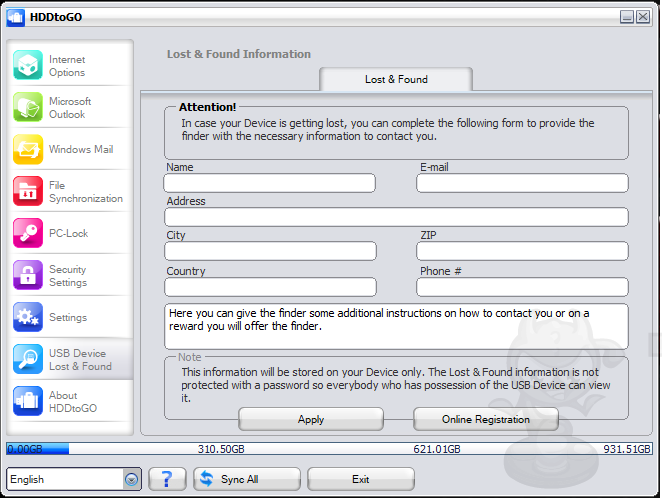Click into the E-mail input field
Screen dimensions: 662x498
[522, 183]
